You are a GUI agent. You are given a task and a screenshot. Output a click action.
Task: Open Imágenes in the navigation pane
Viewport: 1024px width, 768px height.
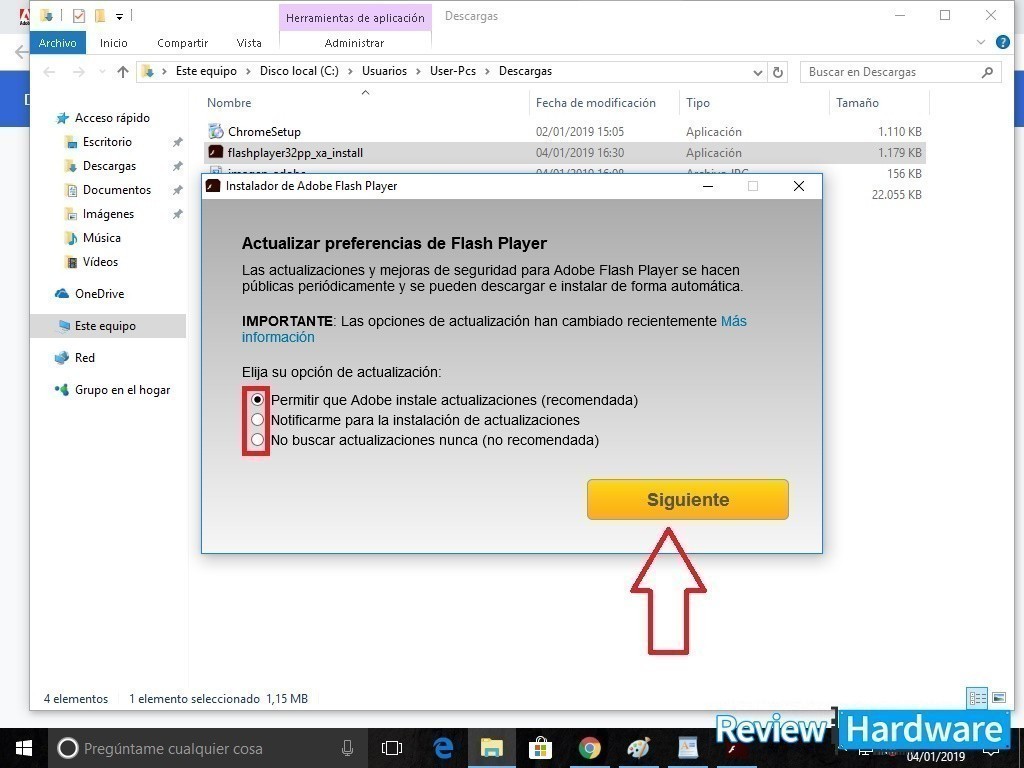[108, 214]
